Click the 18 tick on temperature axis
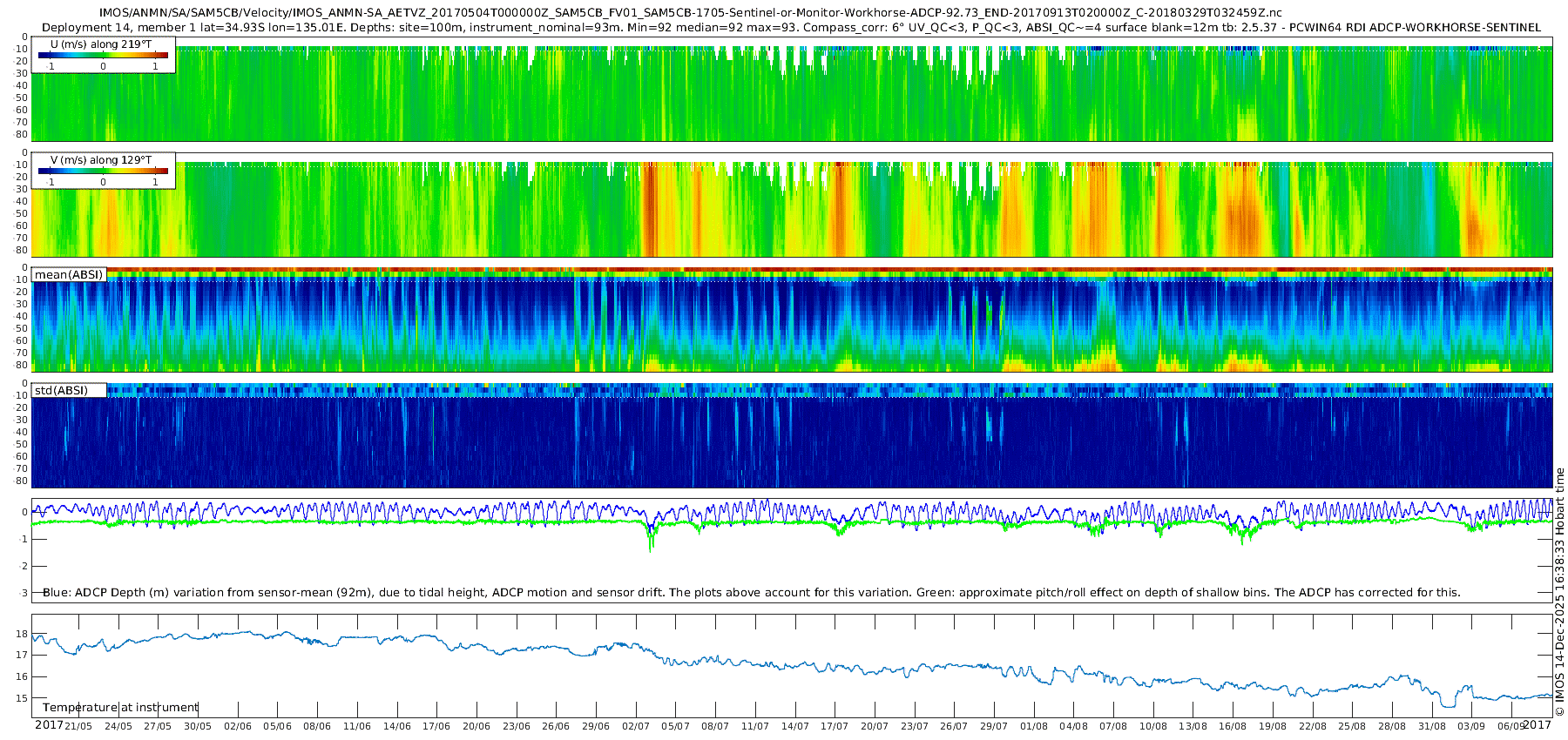Image resolution: width=1568 pixels, height=740 pixels. click(x=23, y=634)
